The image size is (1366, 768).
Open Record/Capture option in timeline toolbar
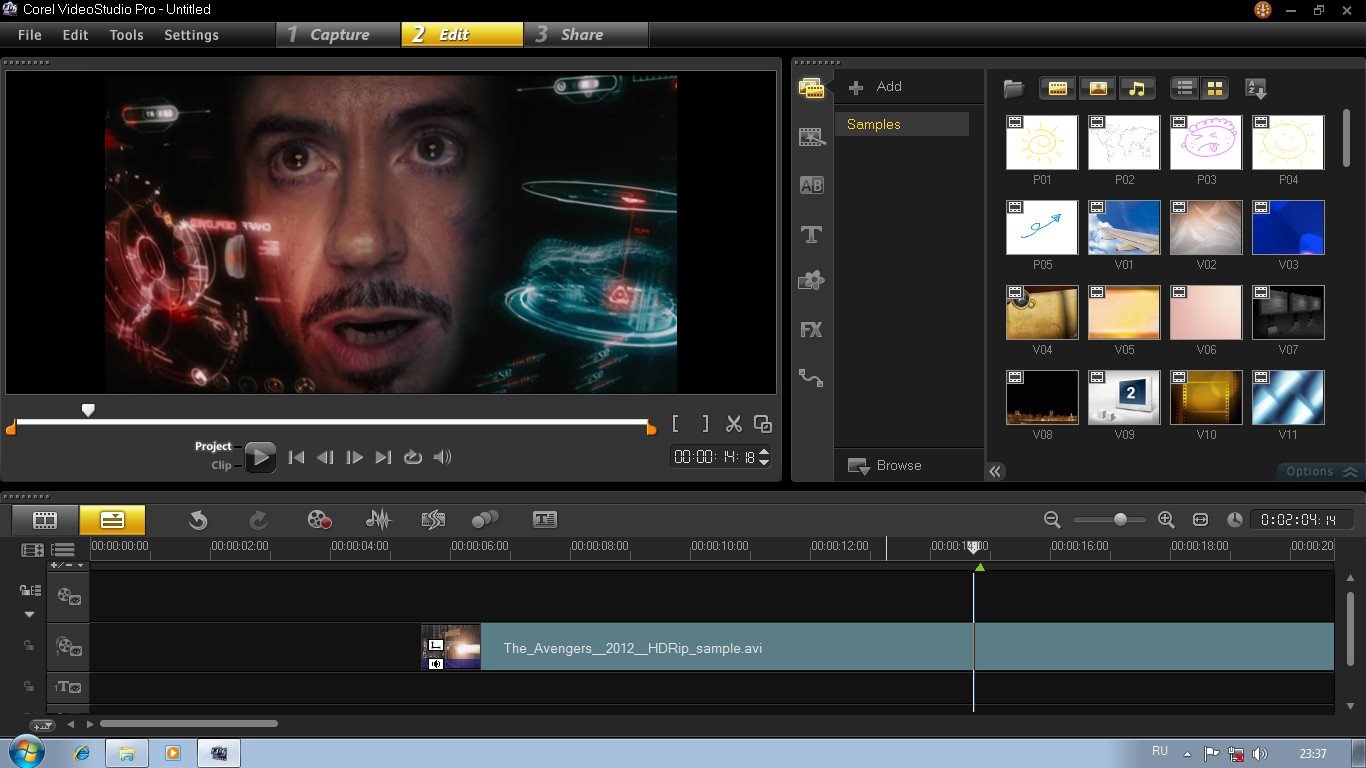coord(319,519)
